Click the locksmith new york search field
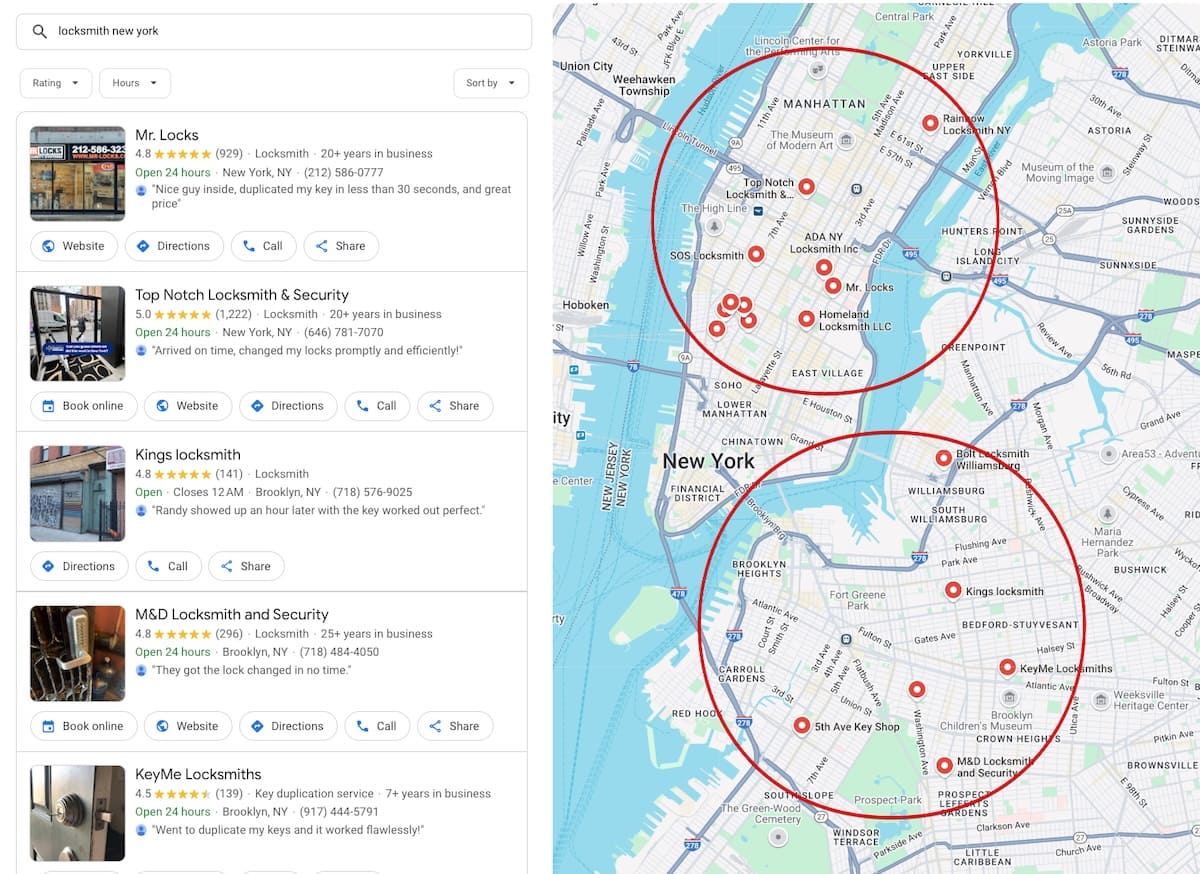Viewport: 1200px width, 874px height. pos(285,31)
